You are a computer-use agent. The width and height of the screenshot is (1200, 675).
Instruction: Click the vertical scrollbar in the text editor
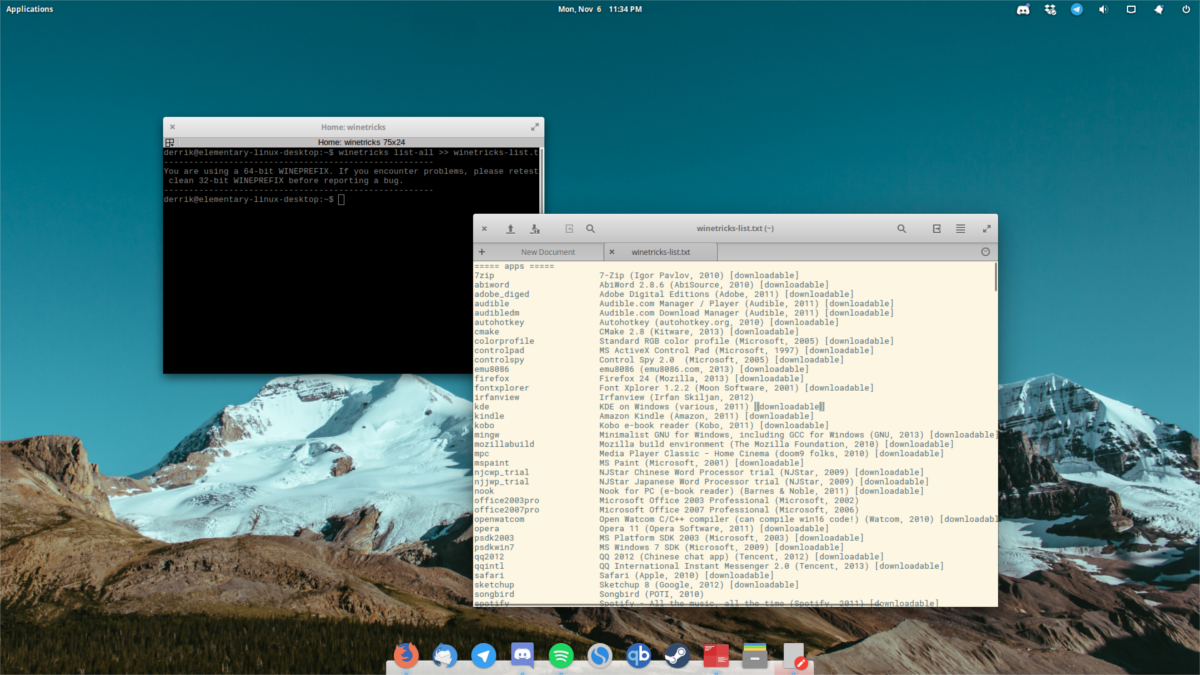pyautogui.click(x=995, y=277)
